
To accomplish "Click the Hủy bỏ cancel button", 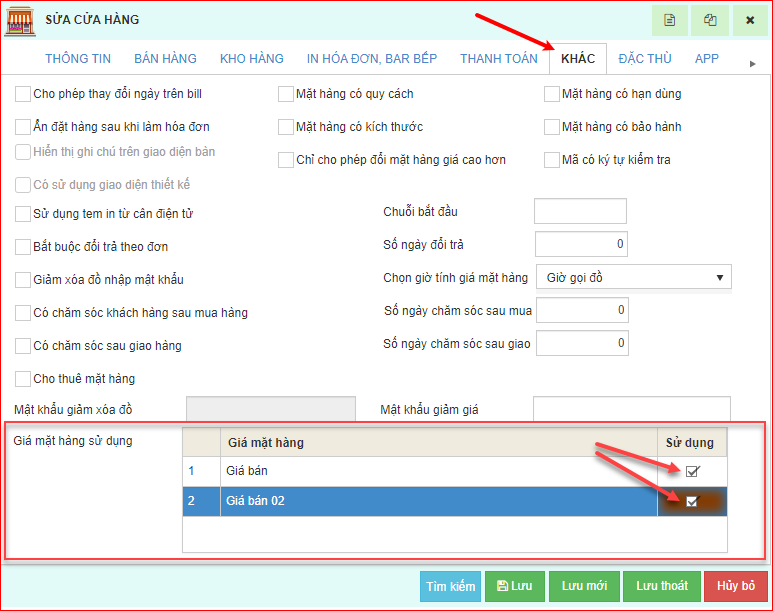I will 735,586.
